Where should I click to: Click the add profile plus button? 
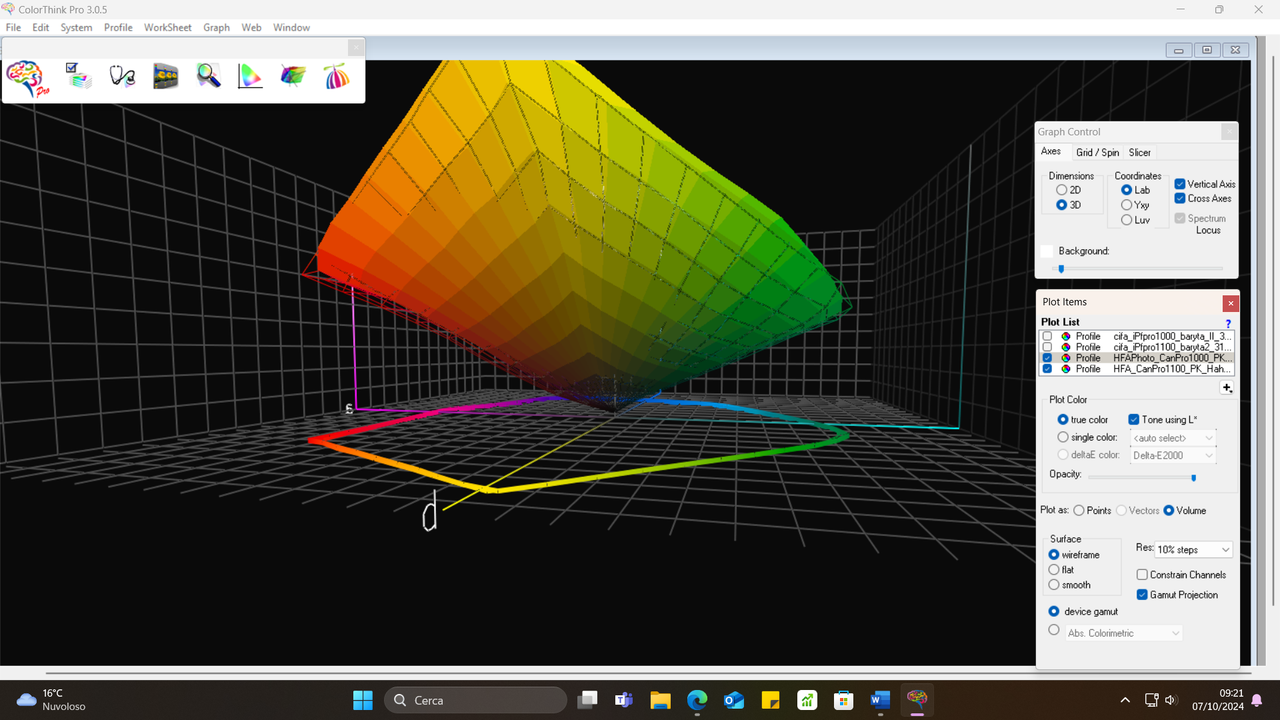[1227, 387]
